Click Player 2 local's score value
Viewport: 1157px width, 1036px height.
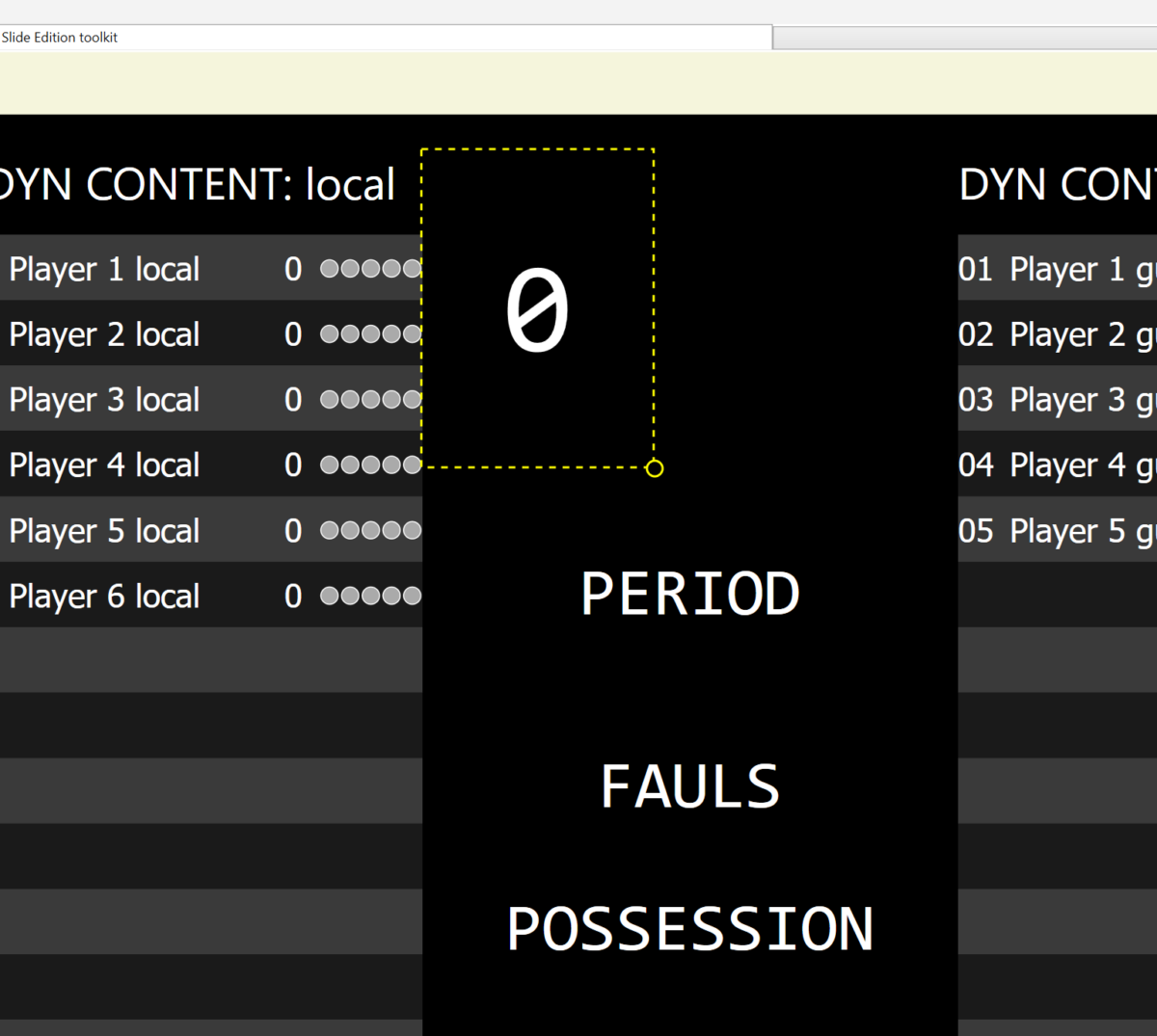pos(293,334)
